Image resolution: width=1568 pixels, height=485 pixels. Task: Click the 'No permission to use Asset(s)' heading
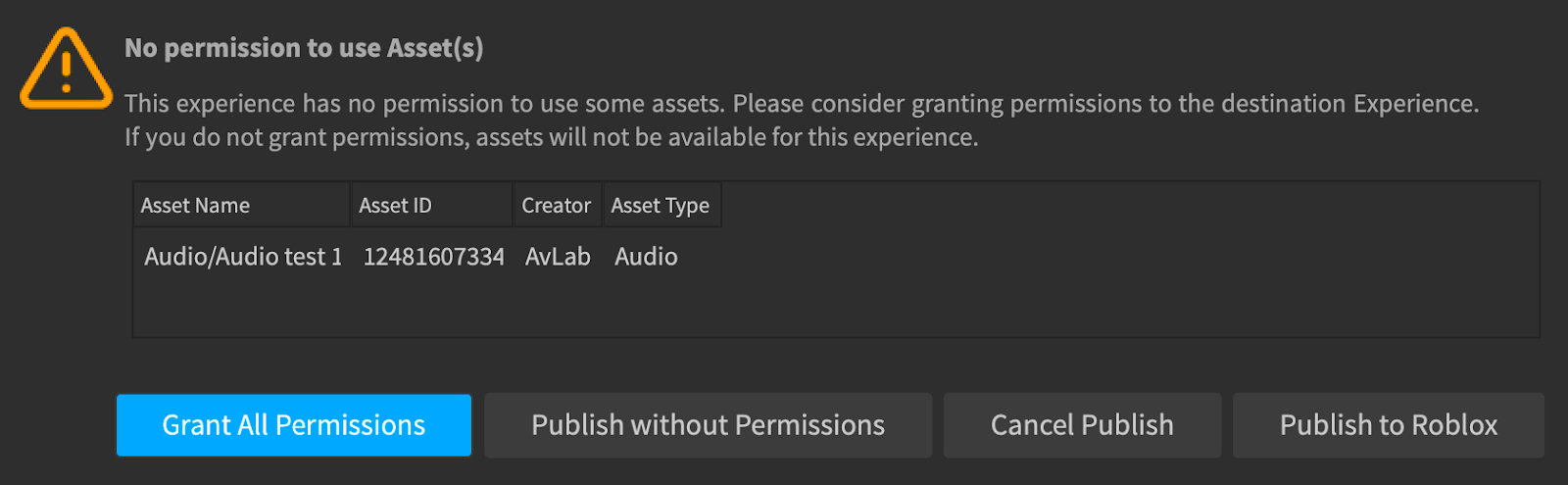click(304, 48)
